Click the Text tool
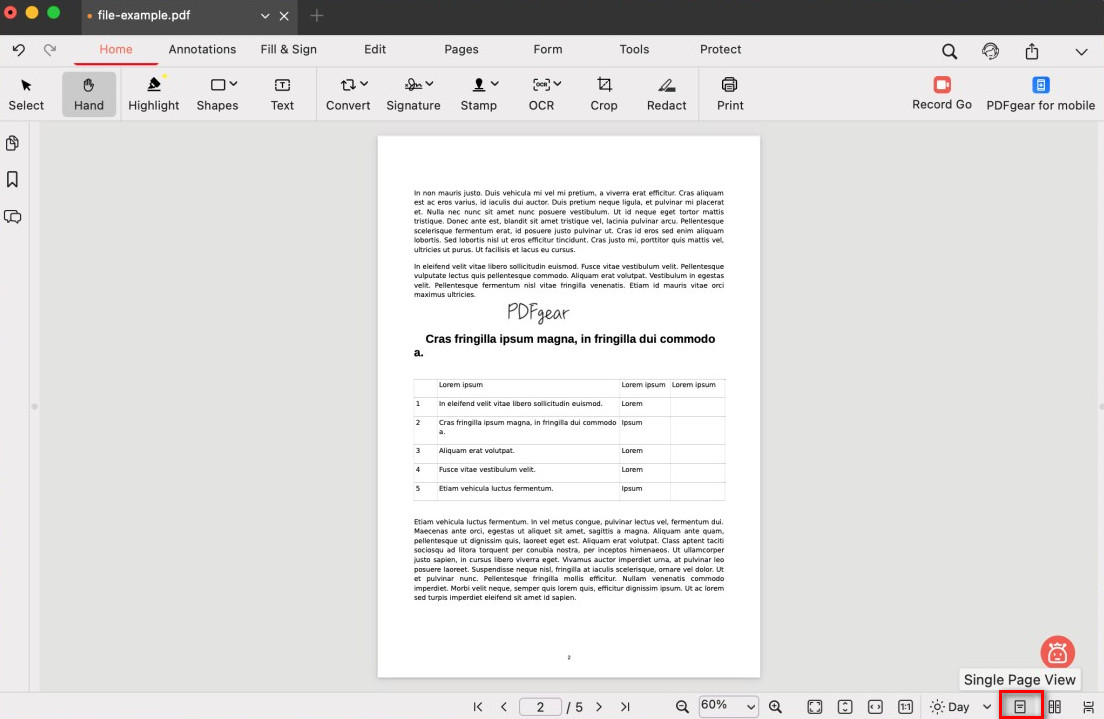Viewport: 1104px width, 719px height. (x=282, y=94)
